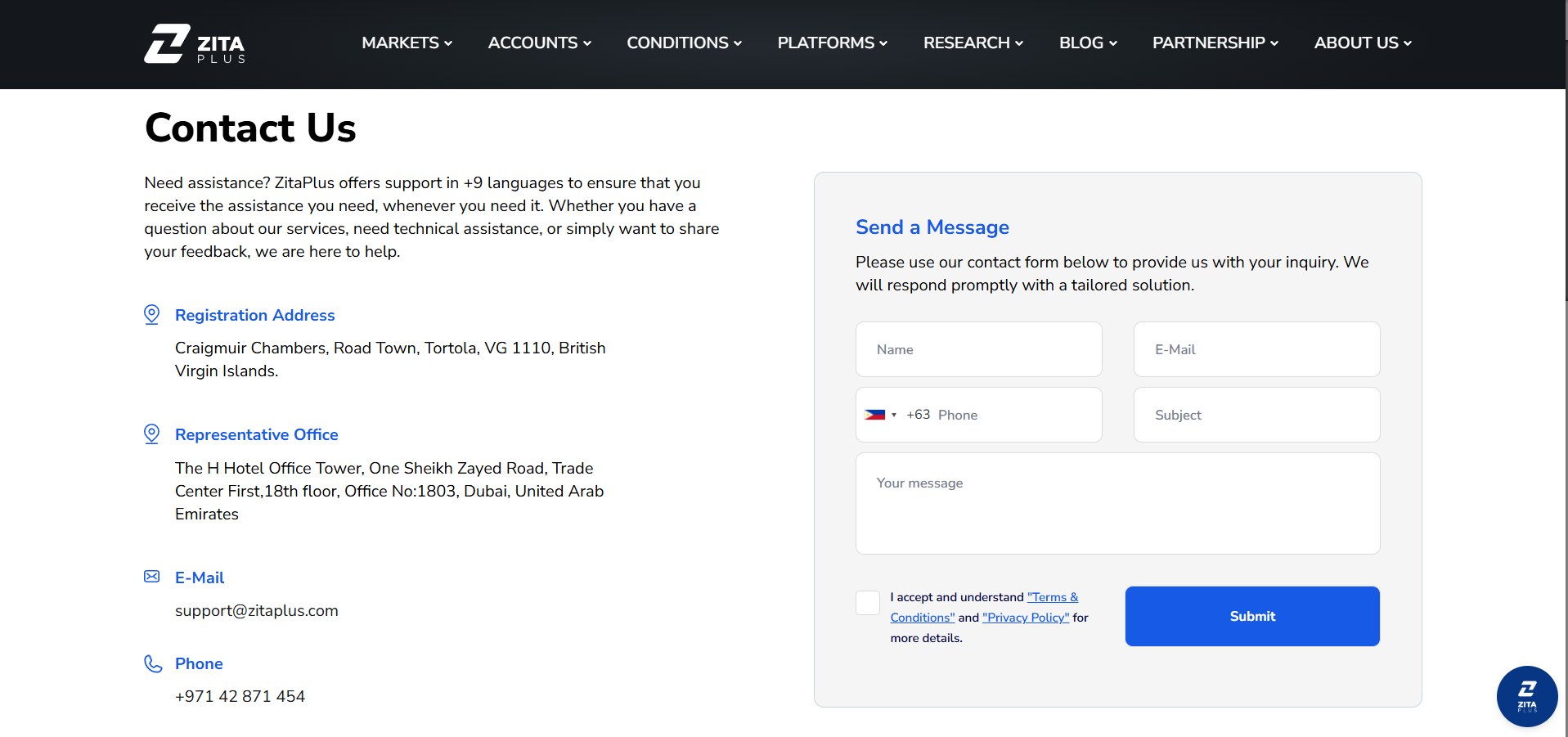
Task: Click the Contact Us page title
Action: click(250, 128)
